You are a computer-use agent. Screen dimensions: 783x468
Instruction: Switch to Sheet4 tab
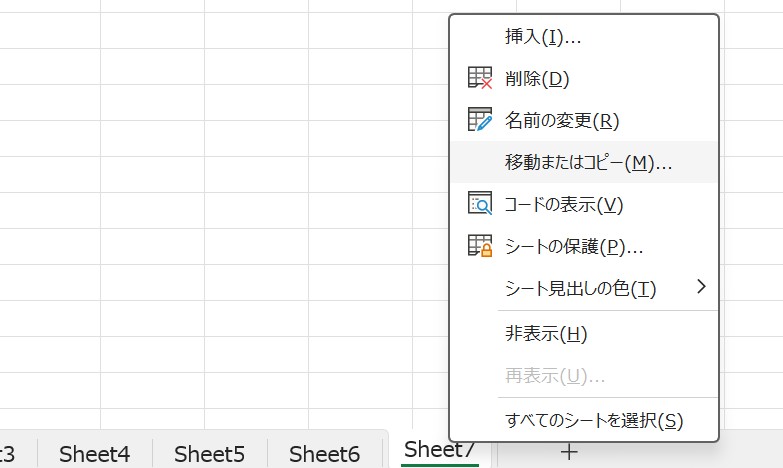point(95,454)
